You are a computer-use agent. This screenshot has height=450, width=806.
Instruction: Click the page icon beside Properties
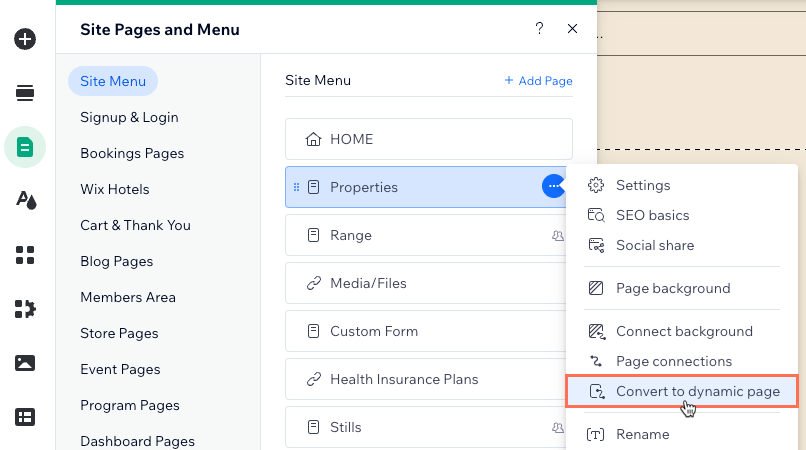313,187
